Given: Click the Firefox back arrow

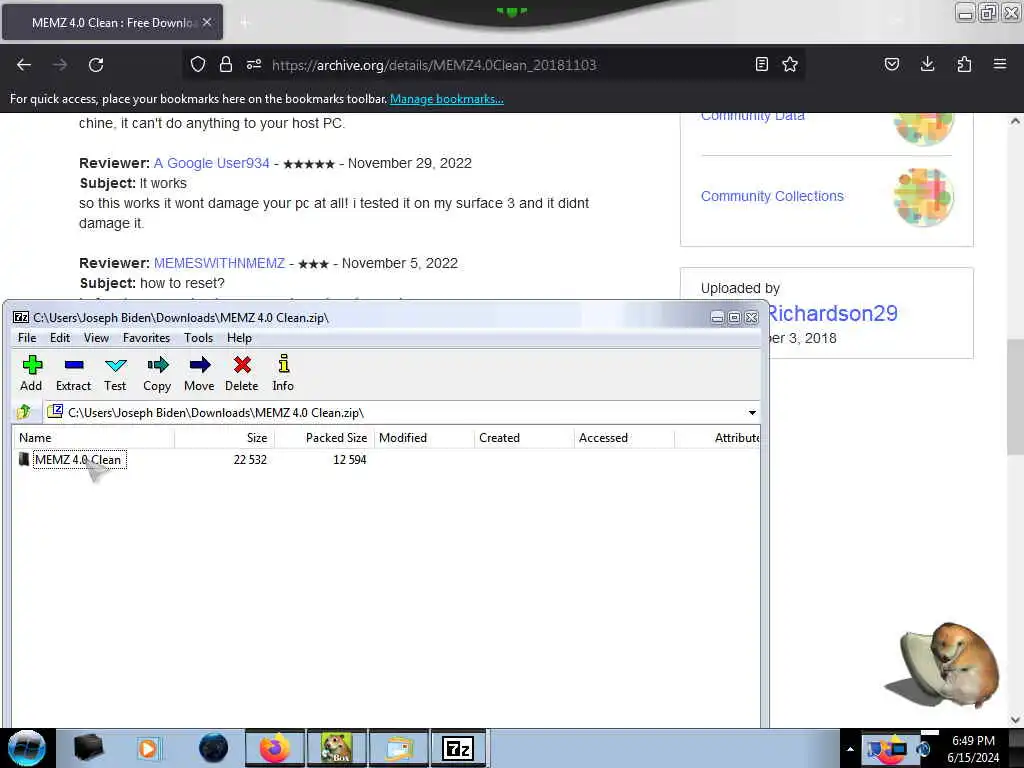Looking at the screenshot, I should click(x=24, y=65).
